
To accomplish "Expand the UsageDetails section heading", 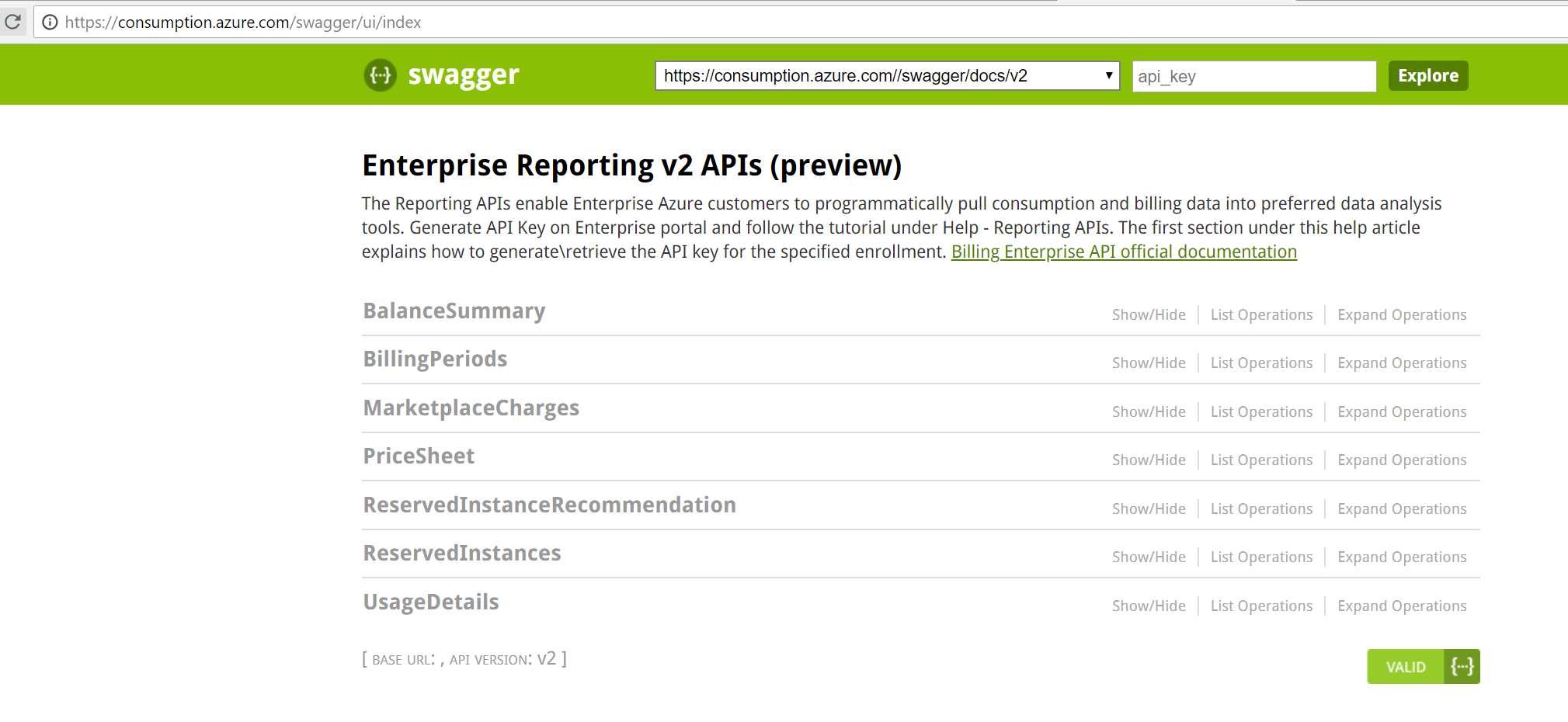I will (x=431, y=602).
